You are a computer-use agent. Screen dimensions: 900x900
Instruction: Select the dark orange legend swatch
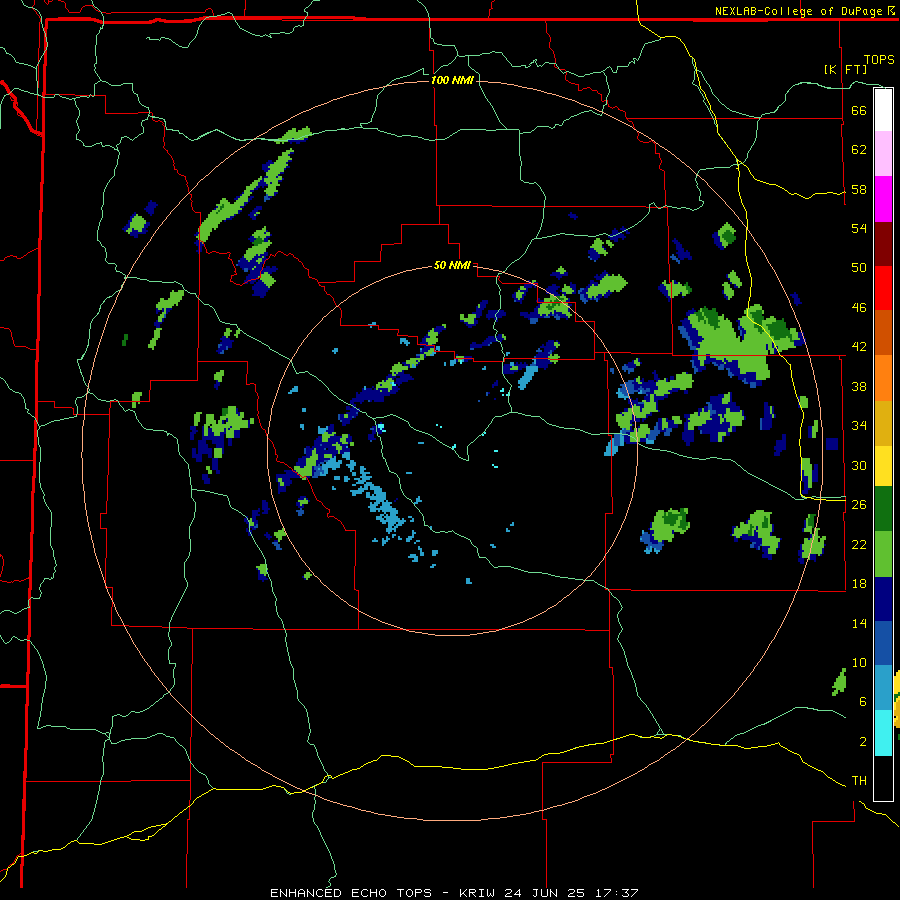[883, 332]
